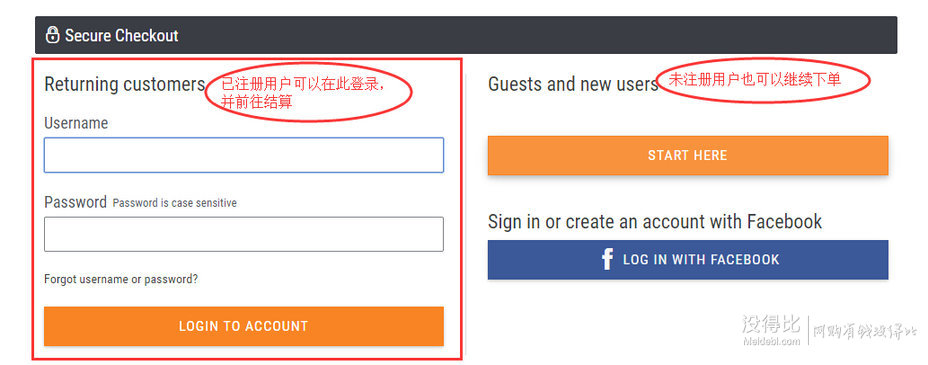Image resolution: width=928 pixels, height=365 pixels.
Task: Click the Password field label
Action: (75, 202)
